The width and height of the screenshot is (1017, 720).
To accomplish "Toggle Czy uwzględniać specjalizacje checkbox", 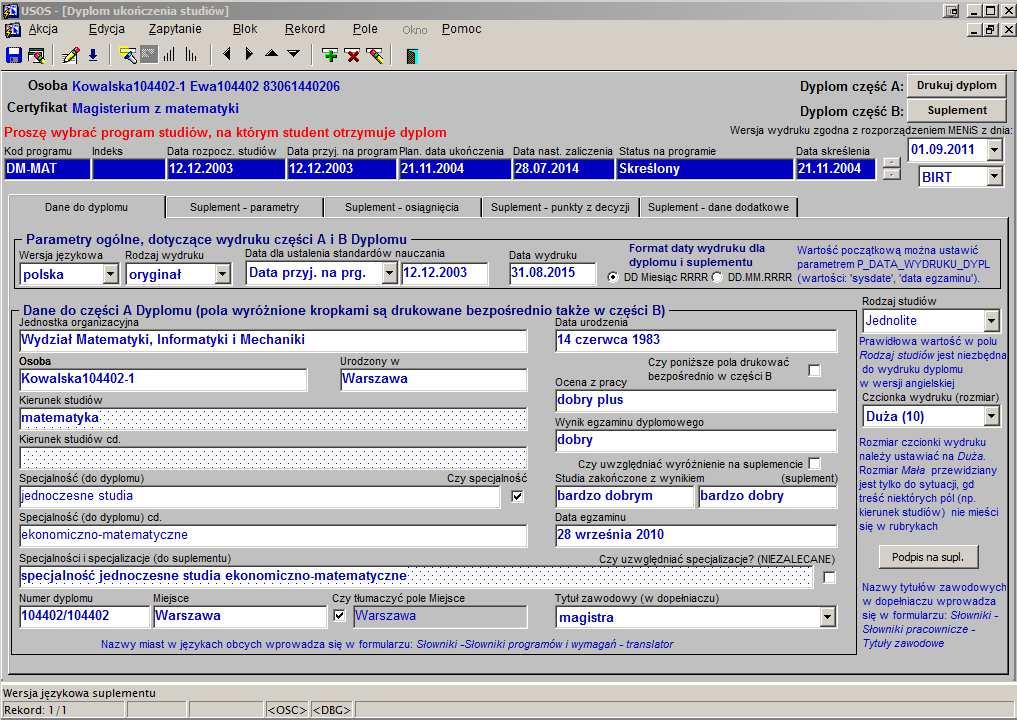I will point(828,577).
